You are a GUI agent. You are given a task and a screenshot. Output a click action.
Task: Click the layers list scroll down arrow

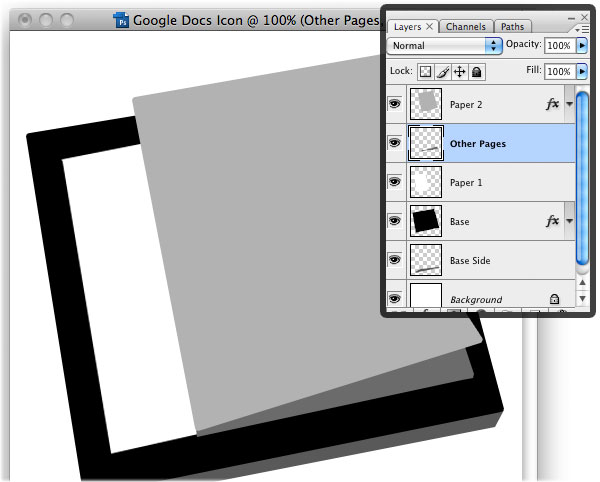[x=582, y=298]
